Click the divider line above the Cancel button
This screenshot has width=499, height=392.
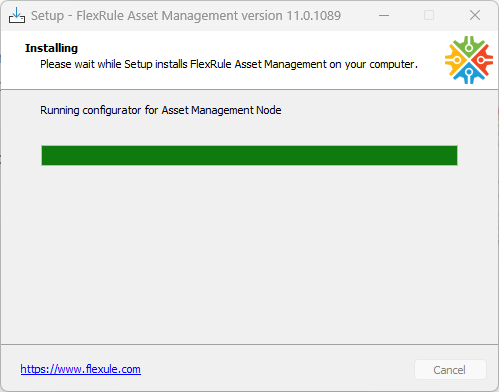249,344
